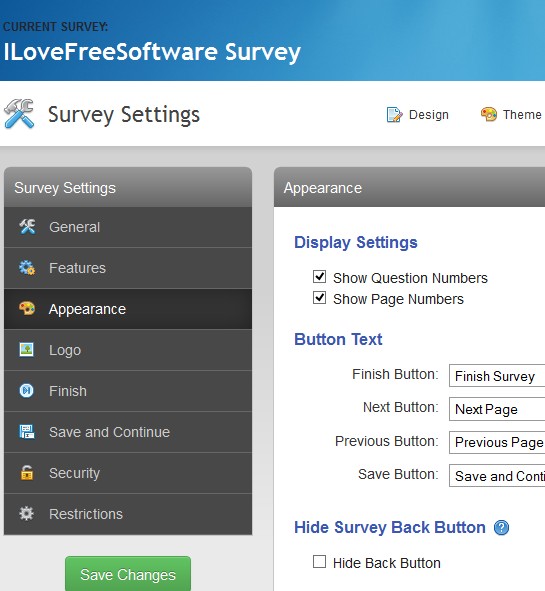Open help for Hide Survey Back Button
Viewport: 545px width, 591px height.
coord(501,527)
